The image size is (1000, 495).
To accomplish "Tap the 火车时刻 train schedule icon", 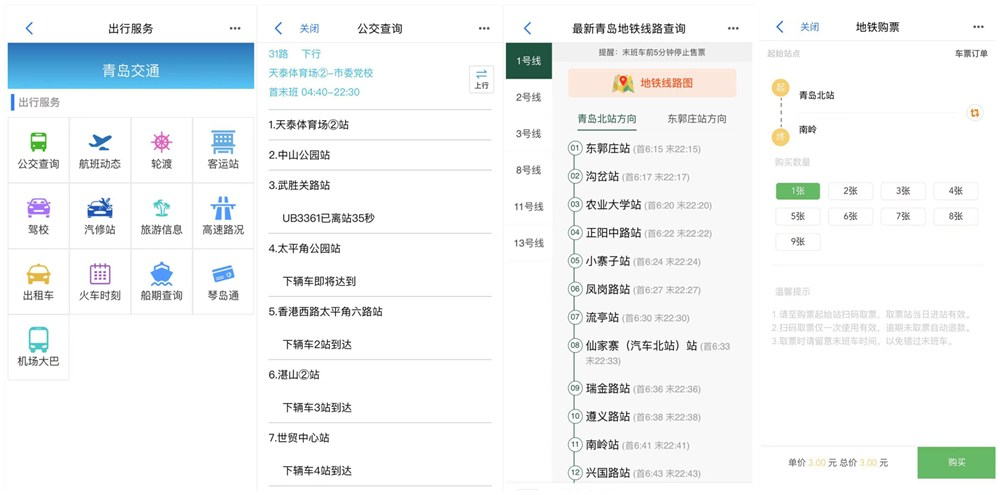I will click(x=99, y=282).
